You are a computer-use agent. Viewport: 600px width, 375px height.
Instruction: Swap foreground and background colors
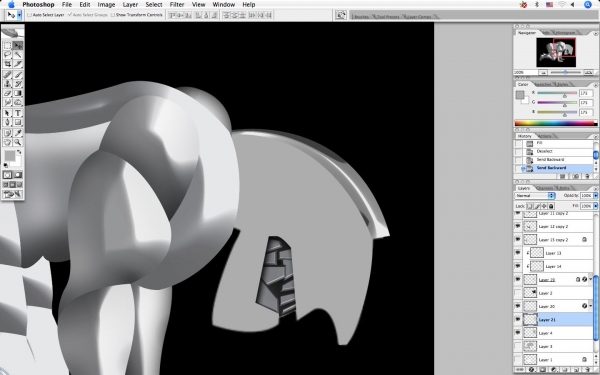point(19,152)
